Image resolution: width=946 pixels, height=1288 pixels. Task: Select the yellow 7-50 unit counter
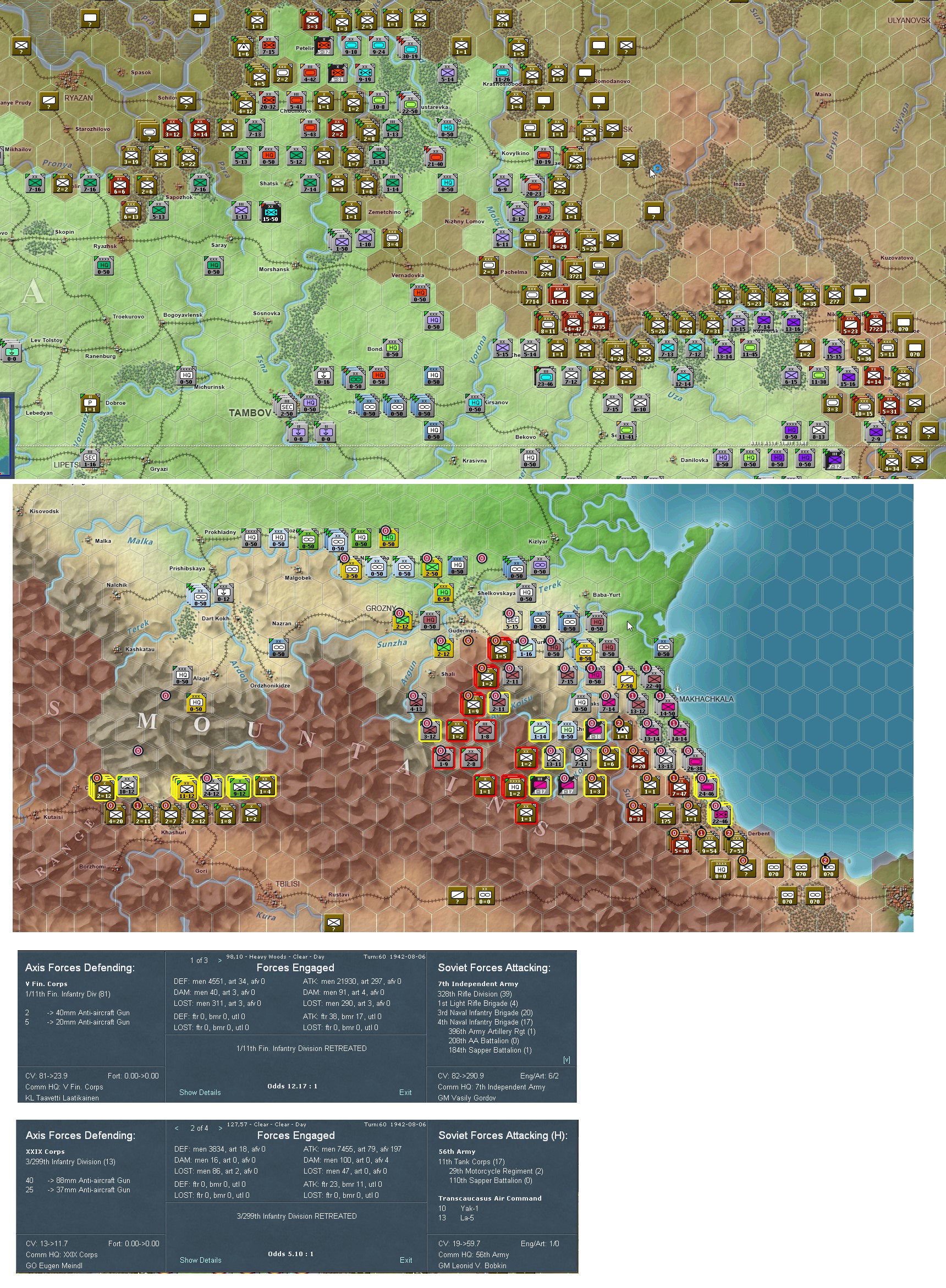[626, 679]
